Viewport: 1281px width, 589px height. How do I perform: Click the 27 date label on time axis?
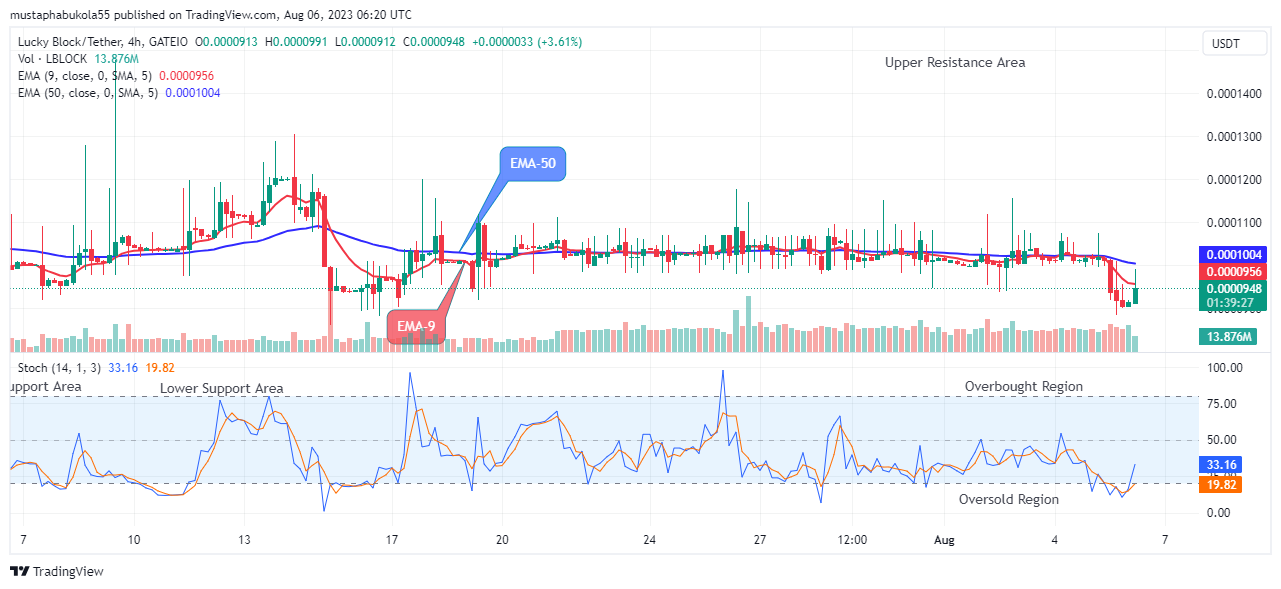click(760, 540)
